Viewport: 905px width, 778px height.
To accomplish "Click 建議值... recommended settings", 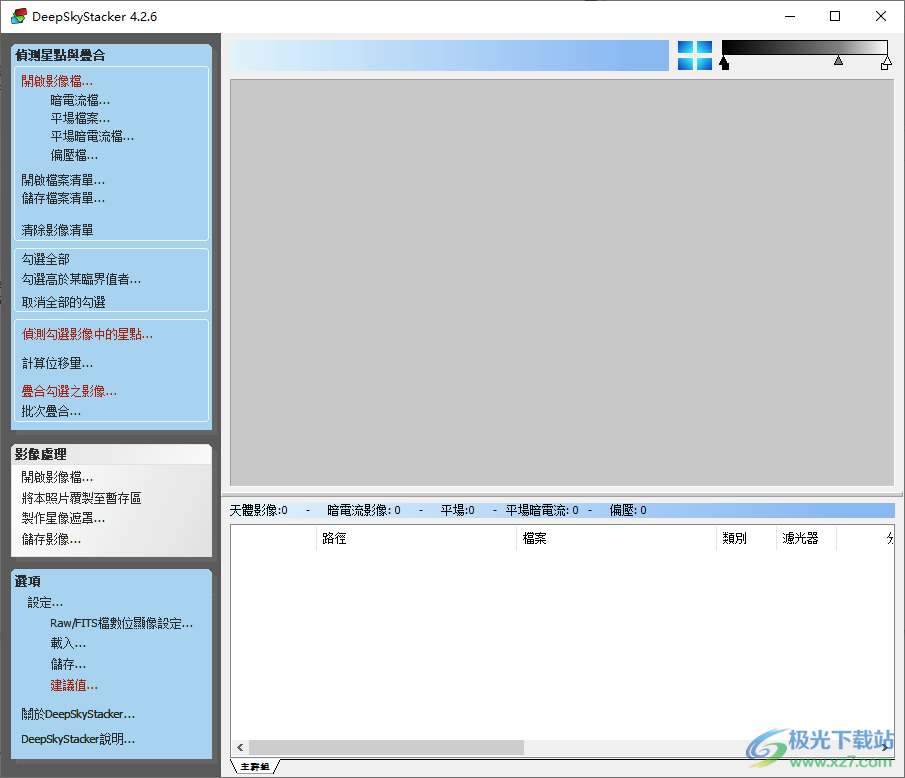I will coord(74,685).
